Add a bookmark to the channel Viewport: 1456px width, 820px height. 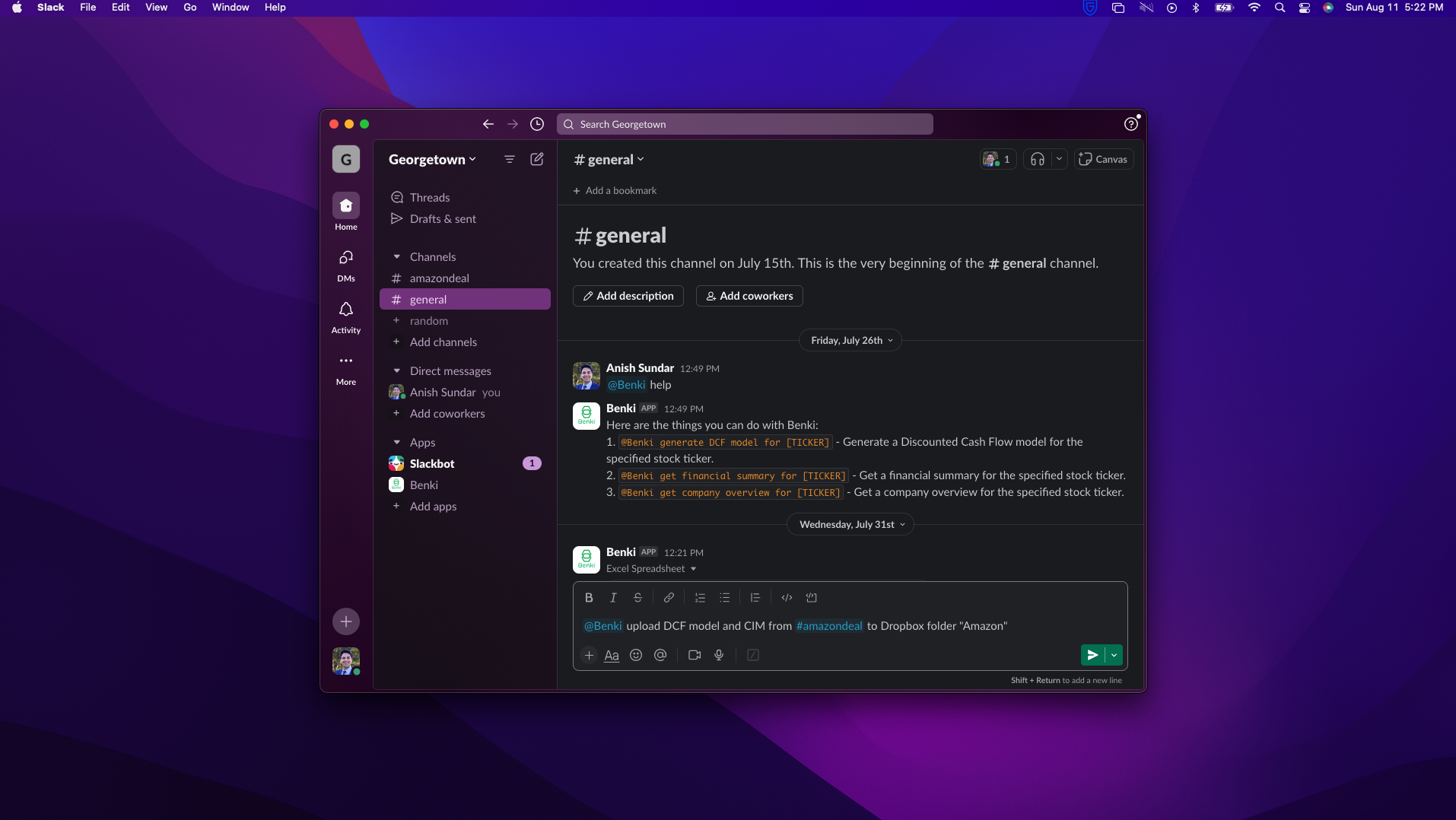(x=615, y=191)
